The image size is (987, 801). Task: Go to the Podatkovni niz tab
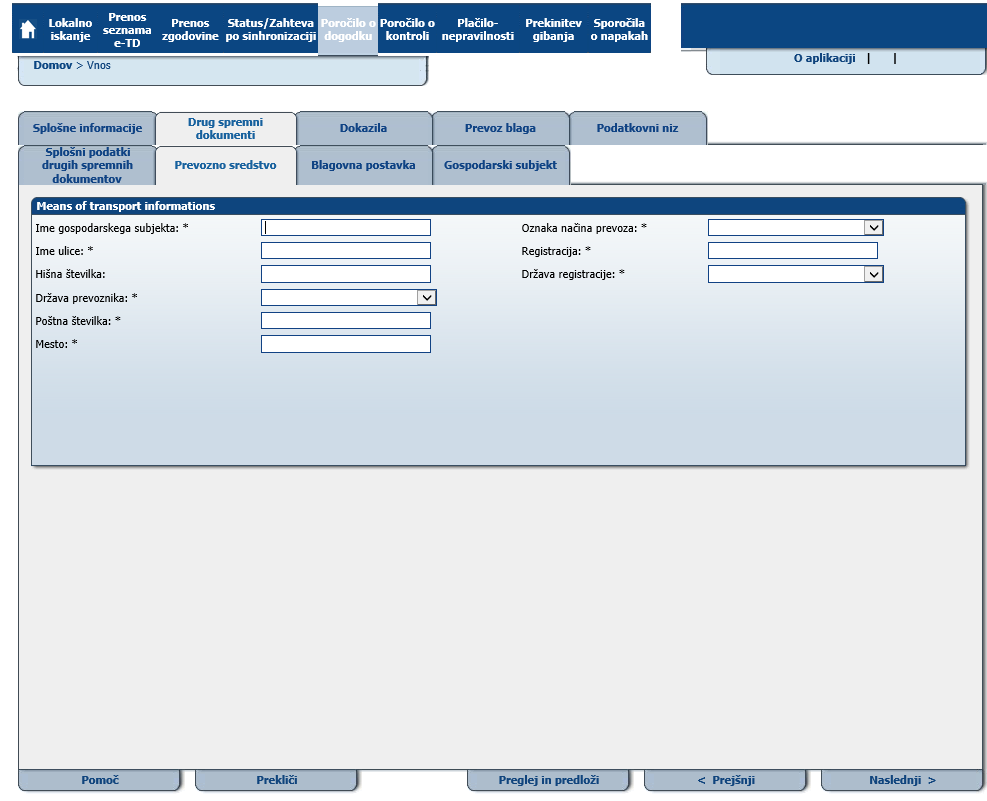coord(637,129)
